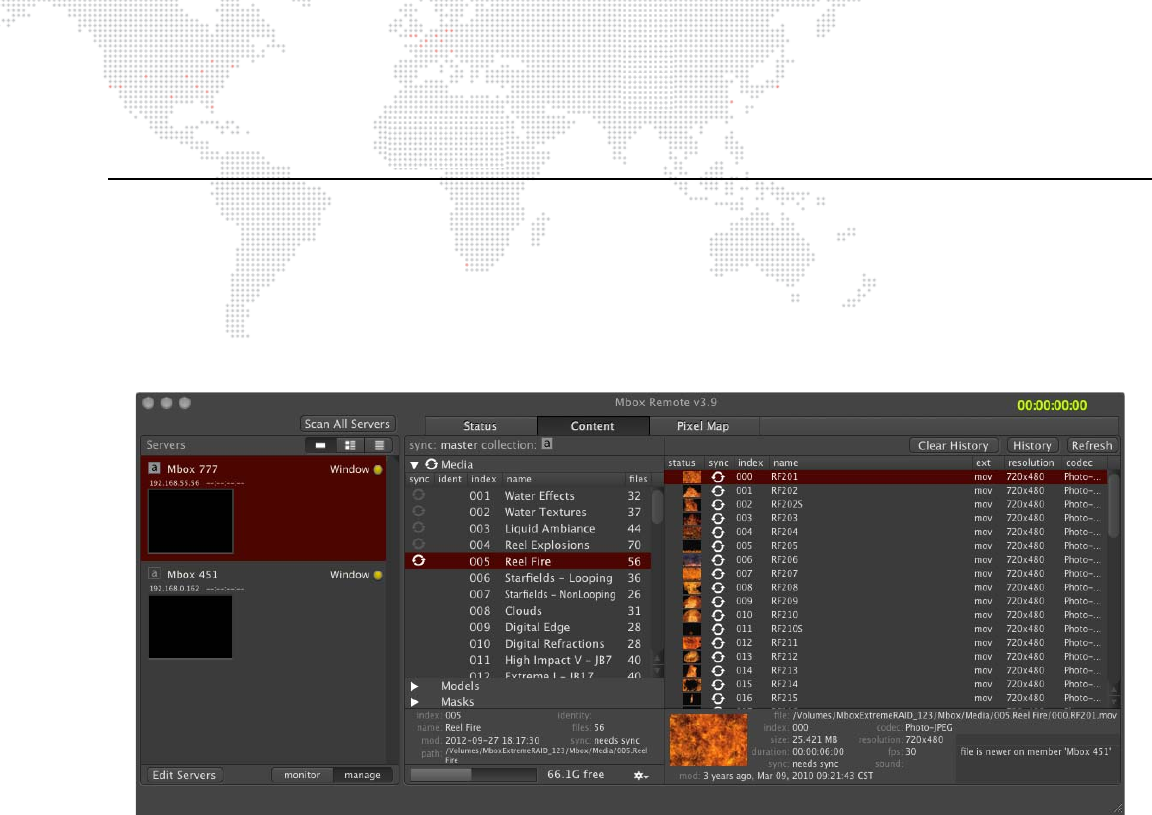
Task: Click the sync icon beside Water Effects
Action: coord(419,496)
